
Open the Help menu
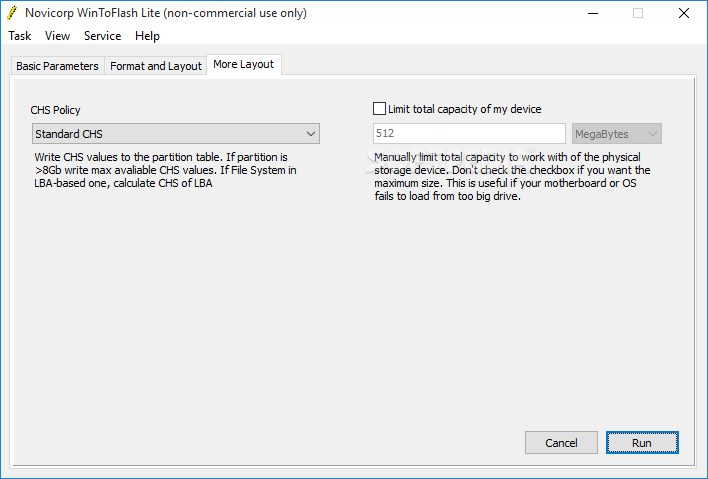click(147, 36)
